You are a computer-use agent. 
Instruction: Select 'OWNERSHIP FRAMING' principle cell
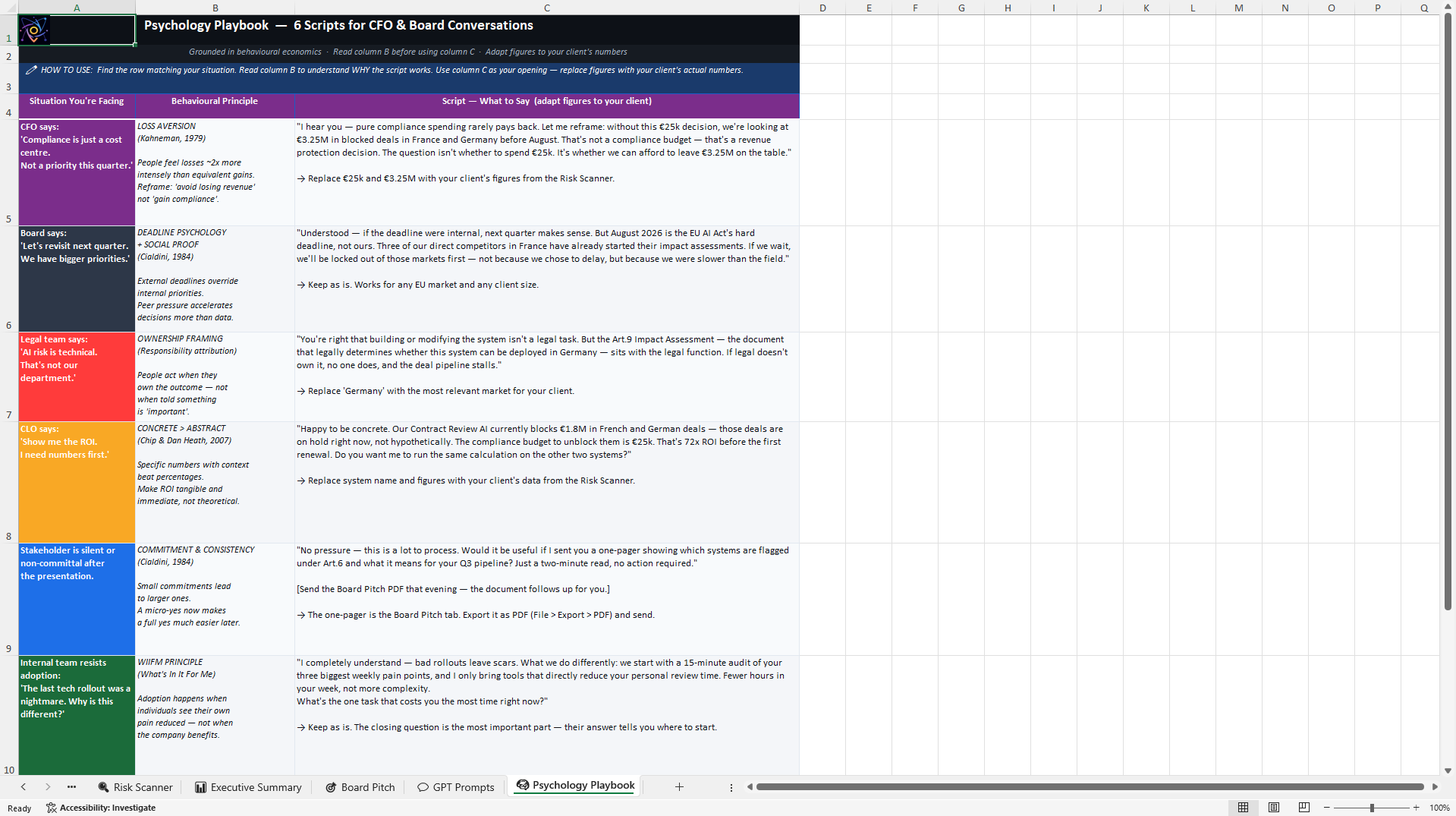[215, 376]
